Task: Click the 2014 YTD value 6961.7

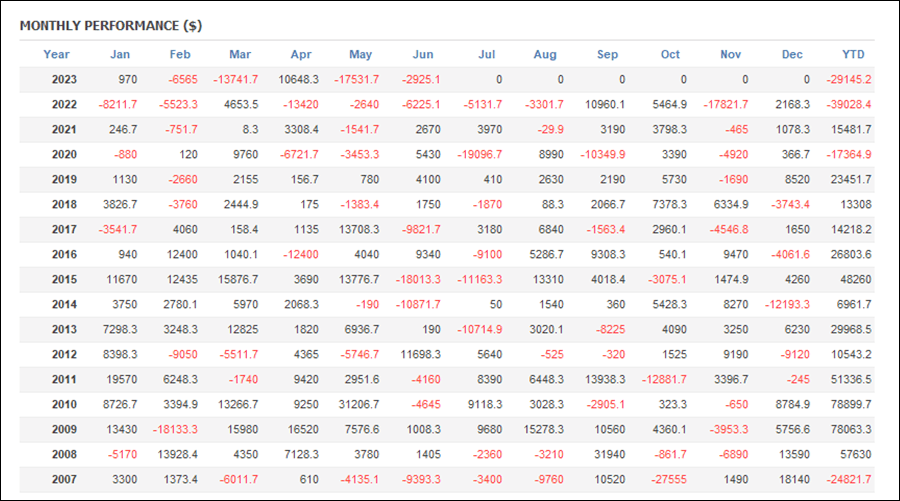Action: 854,304
